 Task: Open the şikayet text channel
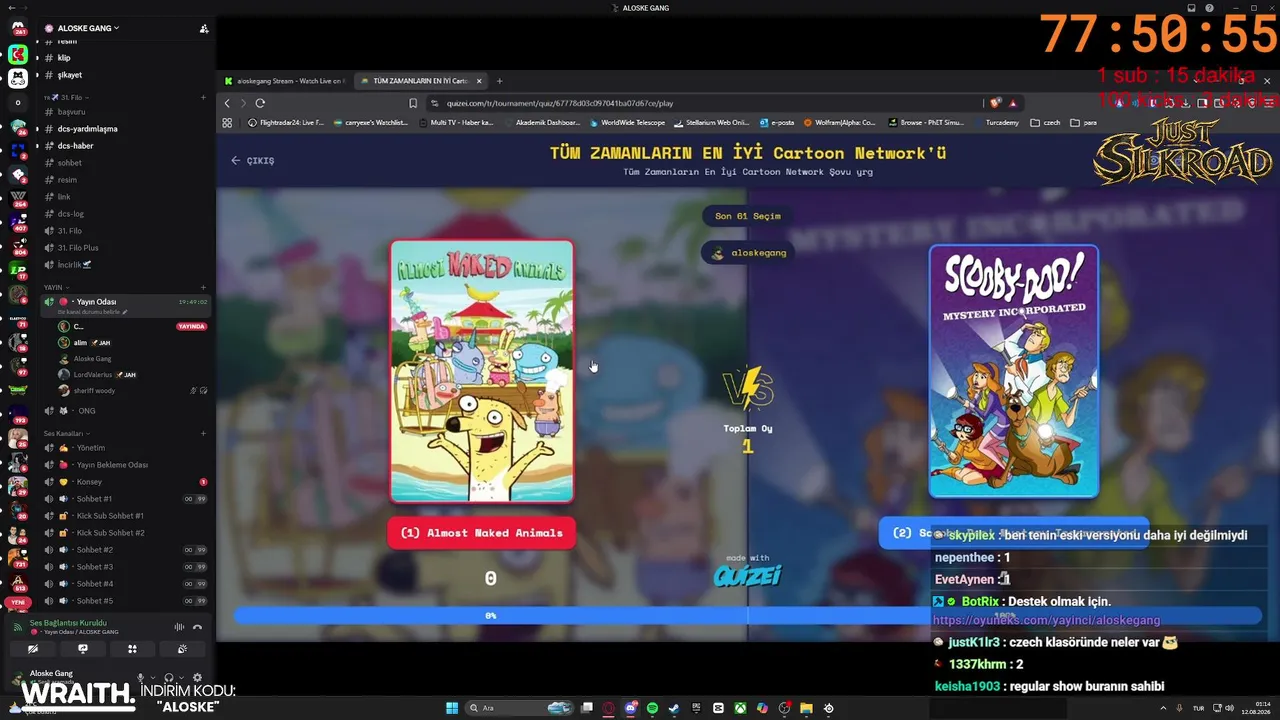pos(125,75)
